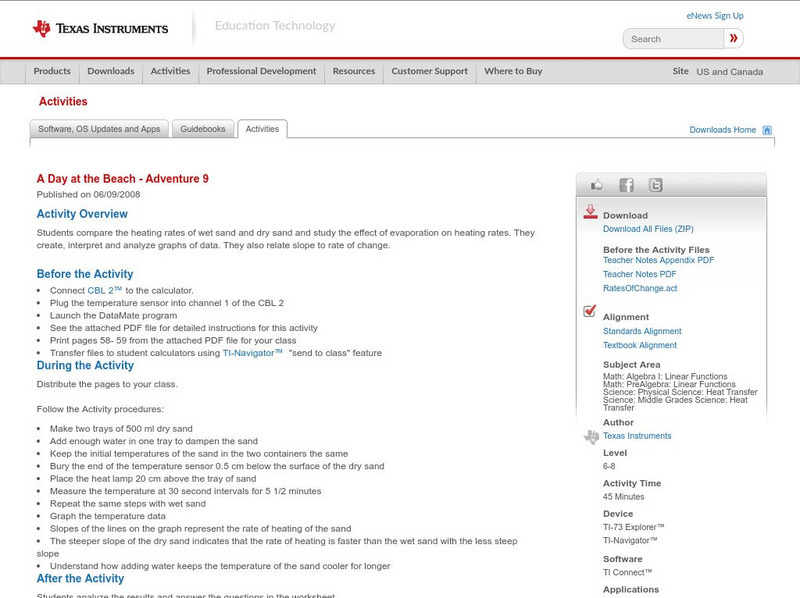800x598 pixels.
Task: Click the Subject Area label
Action: click(x=632, y=365)
